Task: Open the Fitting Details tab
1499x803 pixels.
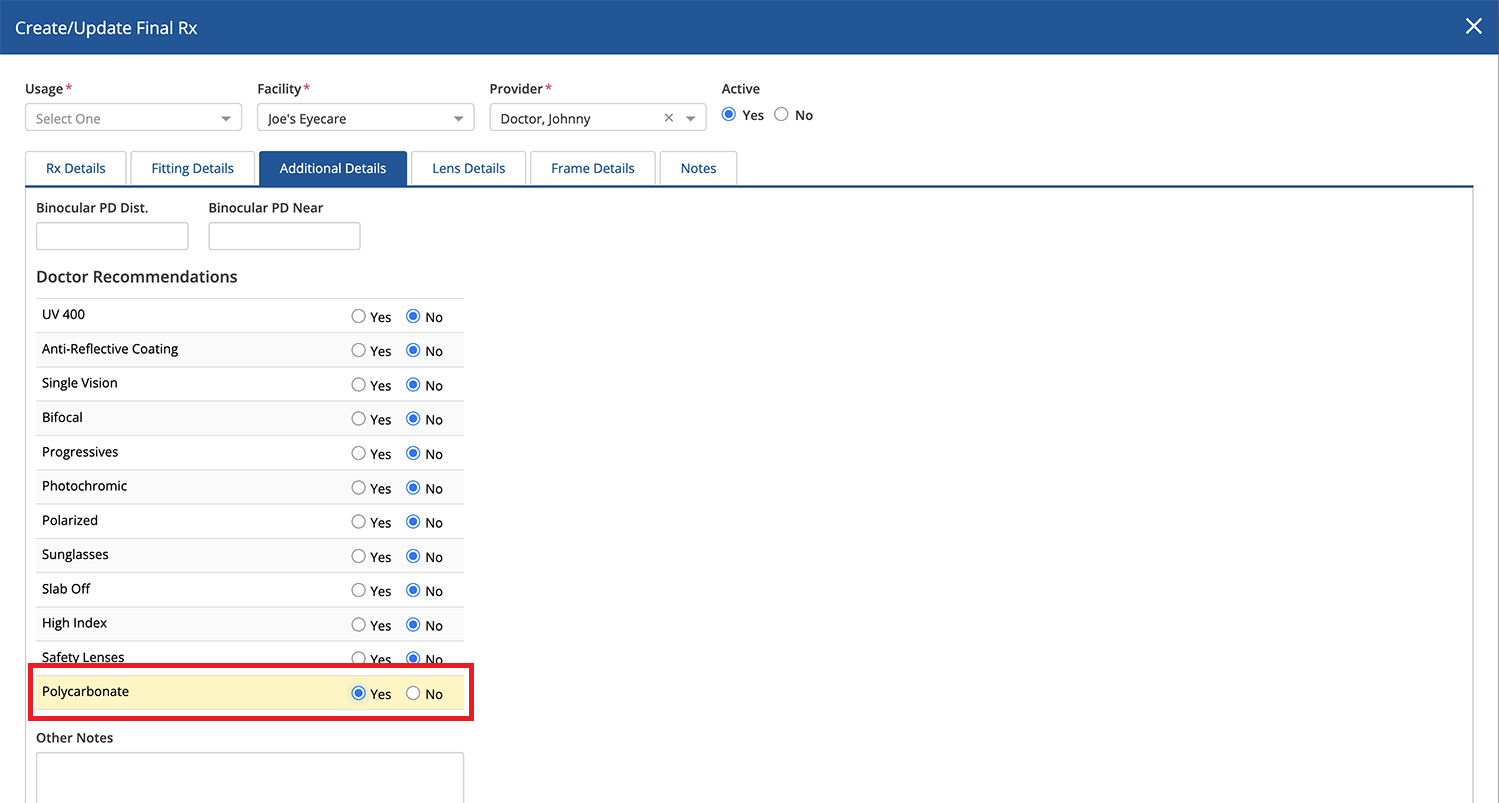Action: pos(192,168)
